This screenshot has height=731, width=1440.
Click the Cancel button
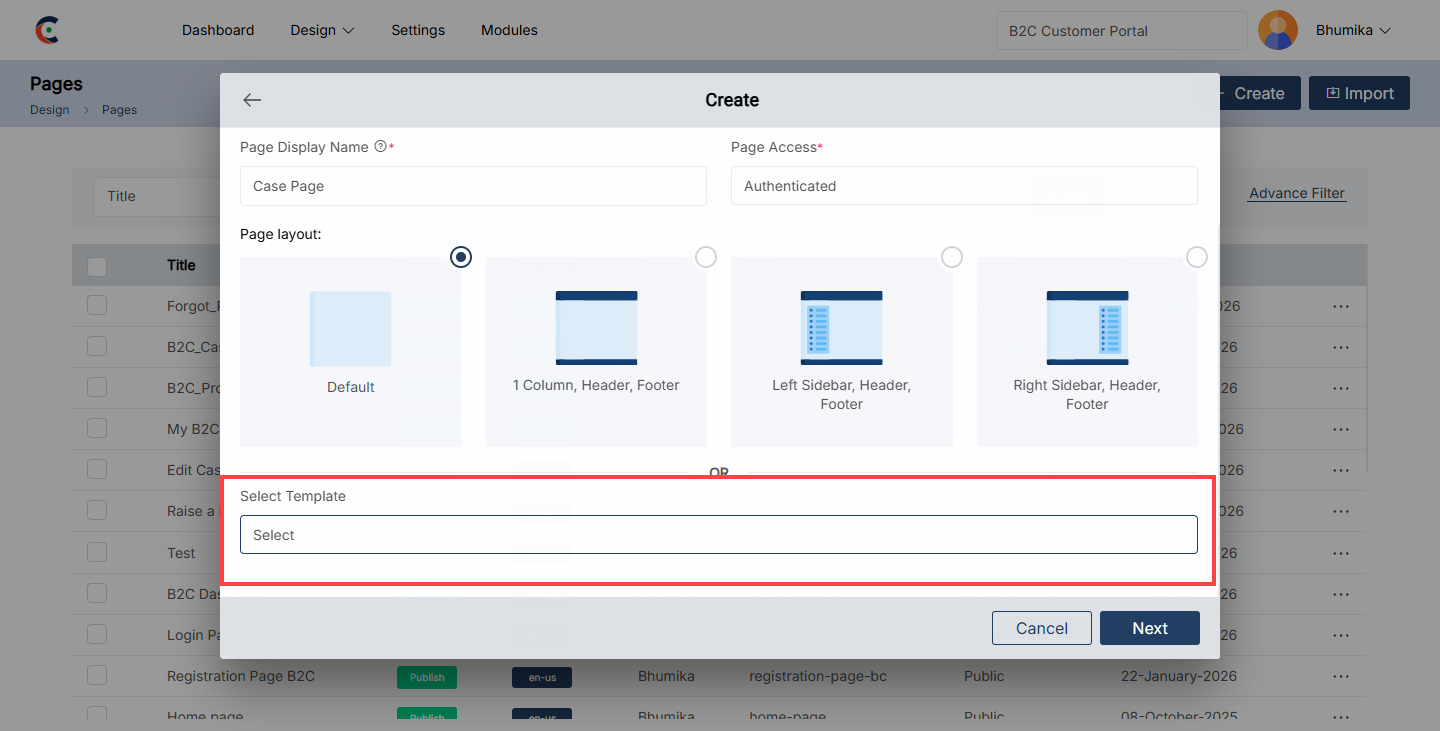[1041, 628]
